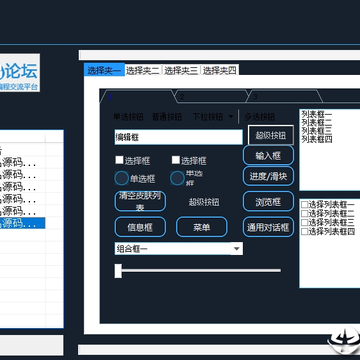
Task: Select inner slanted tab 1
Action: click(137, 97)
